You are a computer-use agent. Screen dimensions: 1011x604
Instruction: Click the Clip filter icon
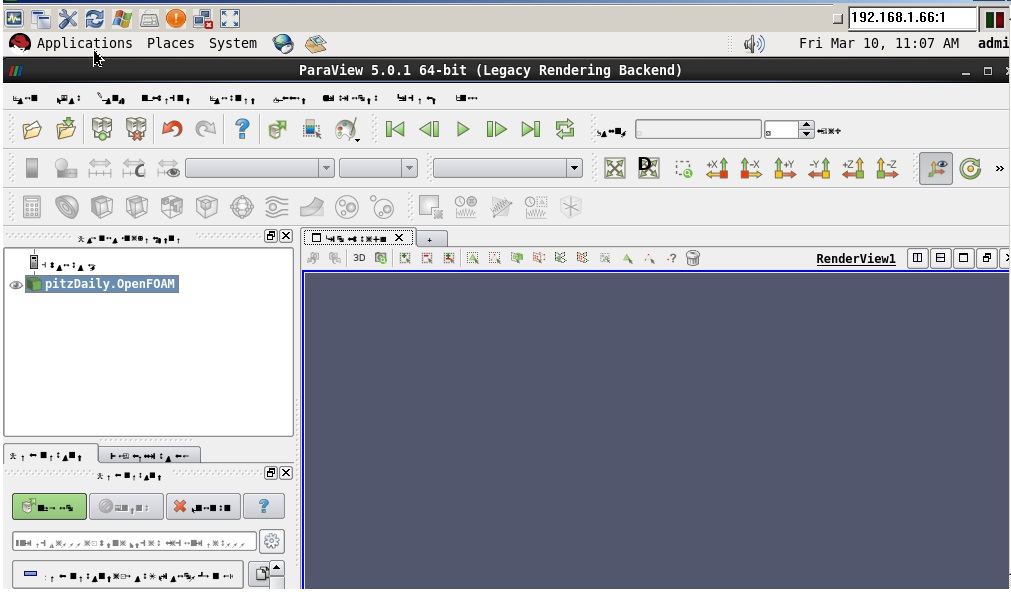pos(102,207)
